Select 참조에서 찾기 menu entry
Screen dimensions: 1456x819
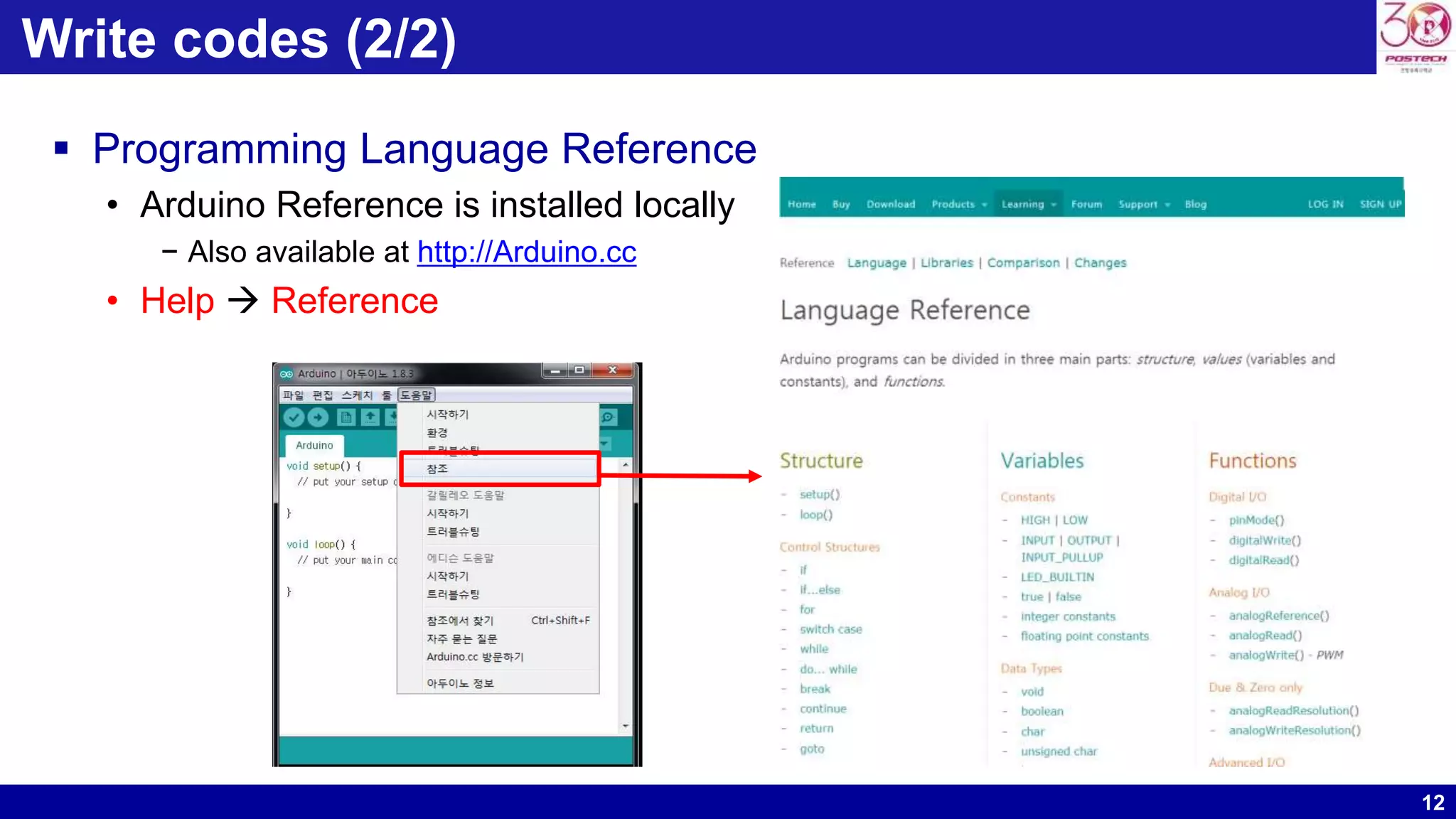coord(459,621)
